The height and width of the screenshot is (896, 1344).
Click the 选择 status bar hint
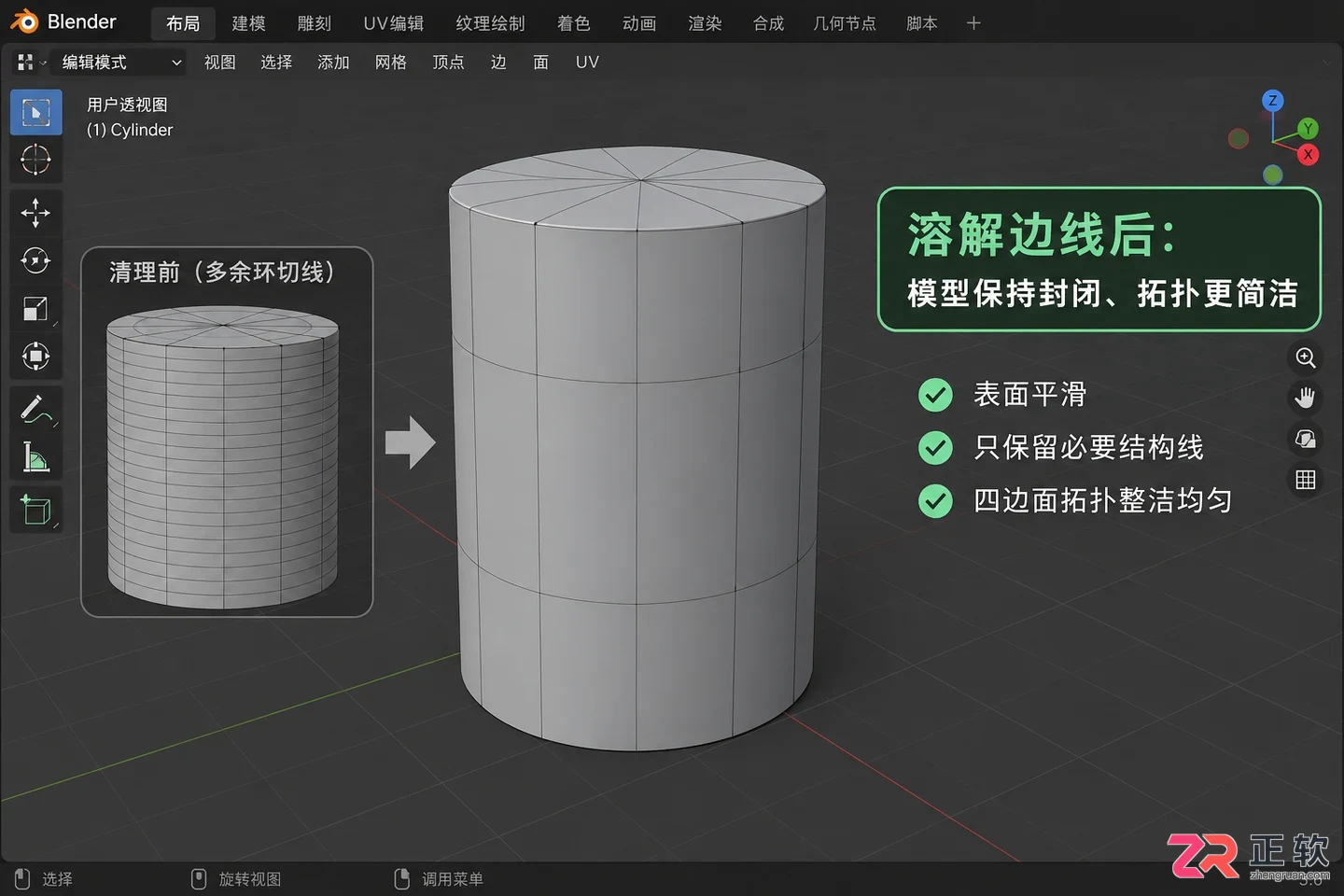pyautogui.click(x=45, y=879)
